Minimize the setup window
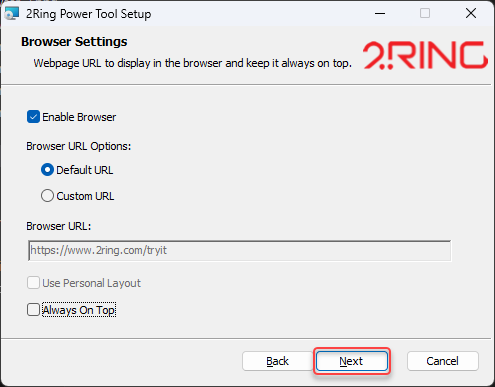The width and height of the screenshot is (495, 387). coord(380,14)
